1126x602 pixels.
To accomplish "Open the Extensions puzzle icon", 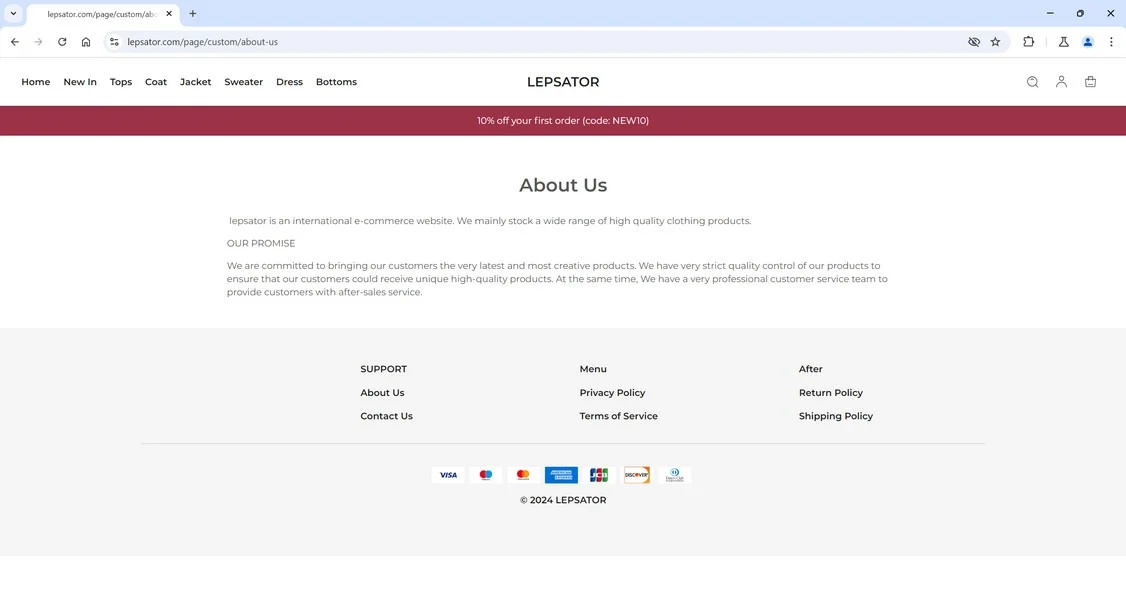I will pyautogui.click(x=1028, y=42).
